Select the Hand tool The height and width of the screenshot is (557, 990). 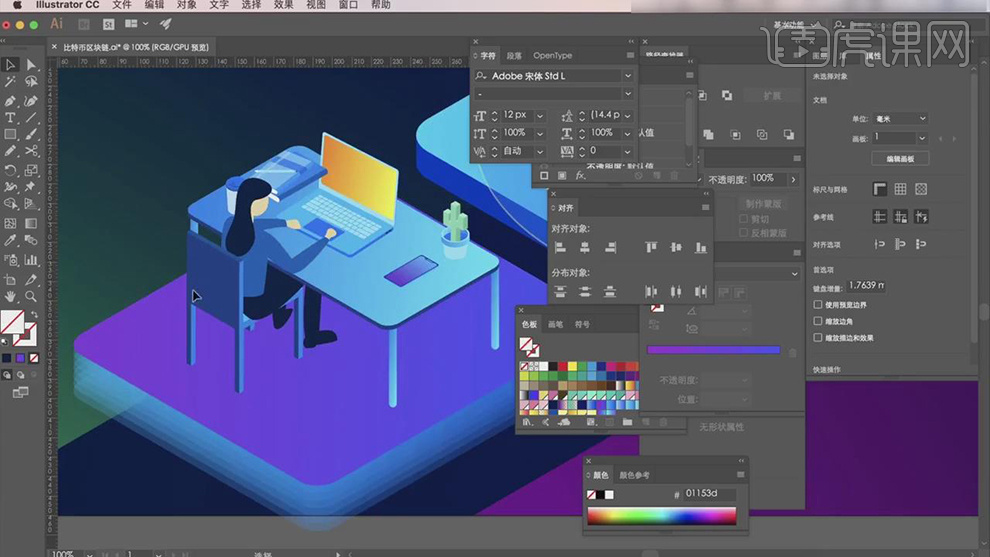(x=10, y=296)
